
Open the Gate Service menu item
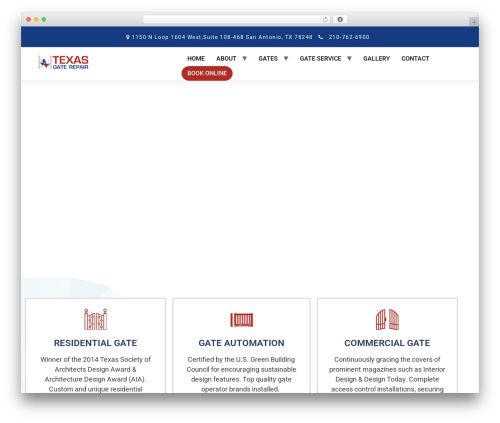(320, 59)
